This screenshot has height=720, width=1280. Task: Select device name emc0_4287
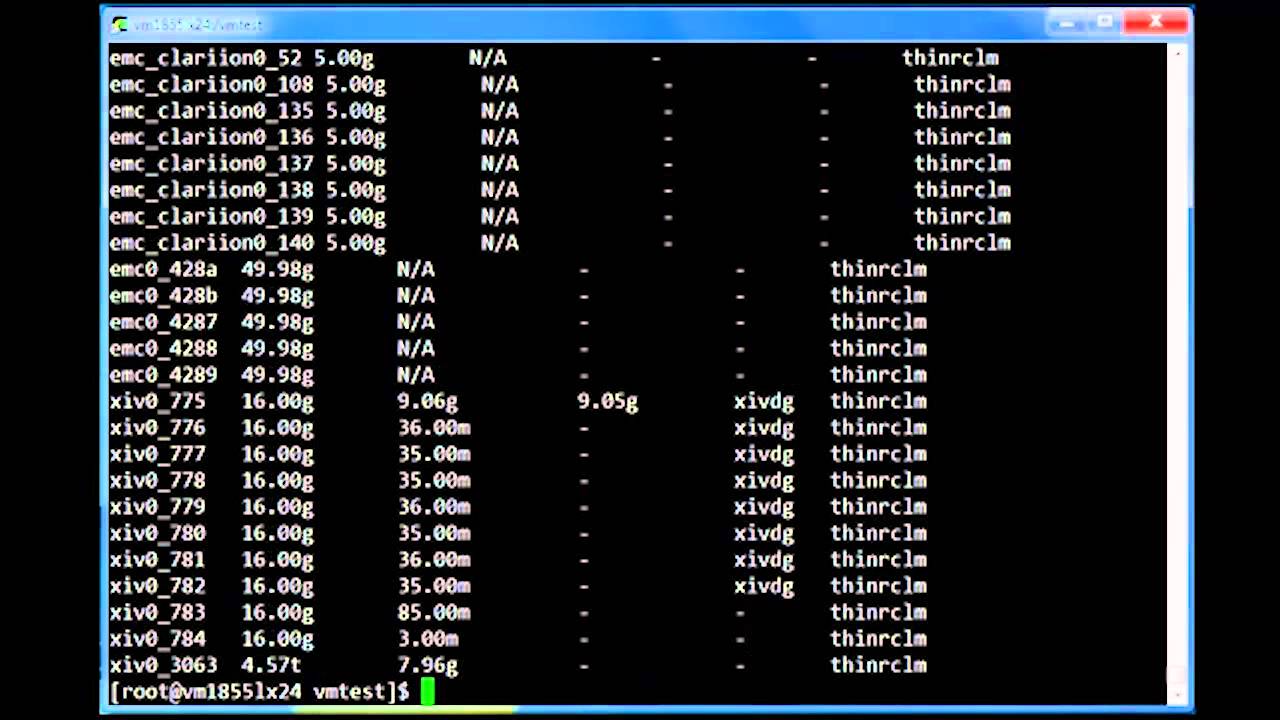click(163, 322)
